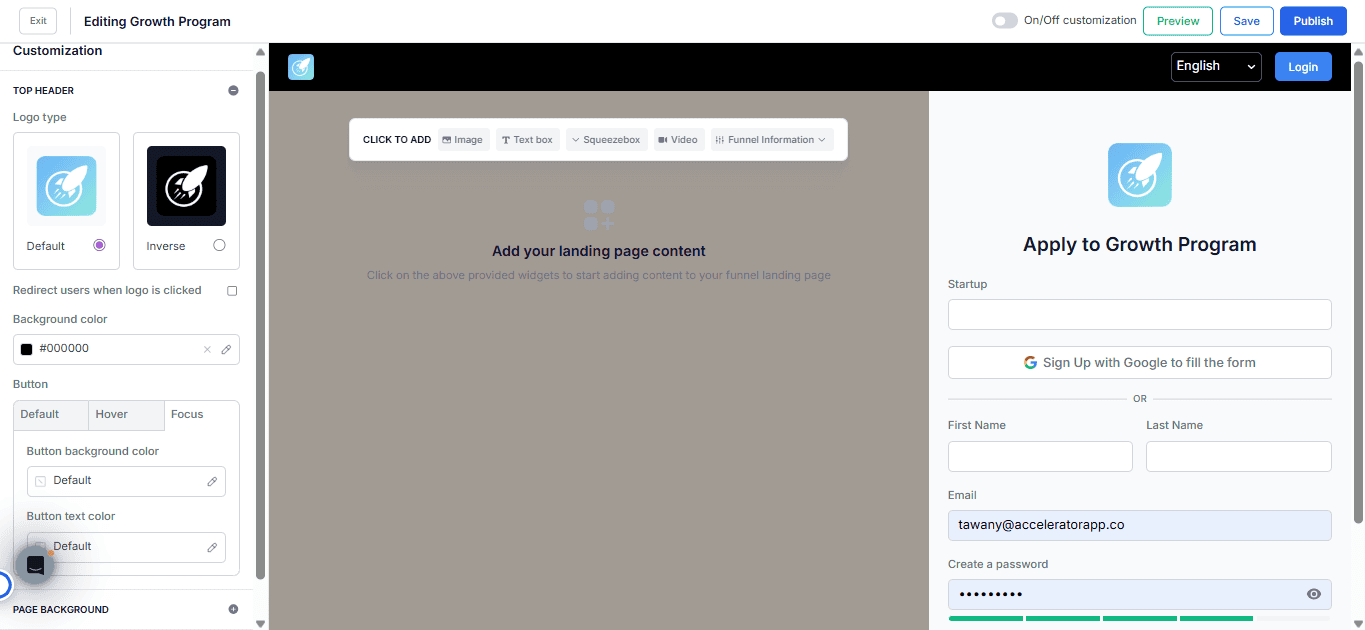
Task: Click the Last Name input field
Action: [1238, 456]
